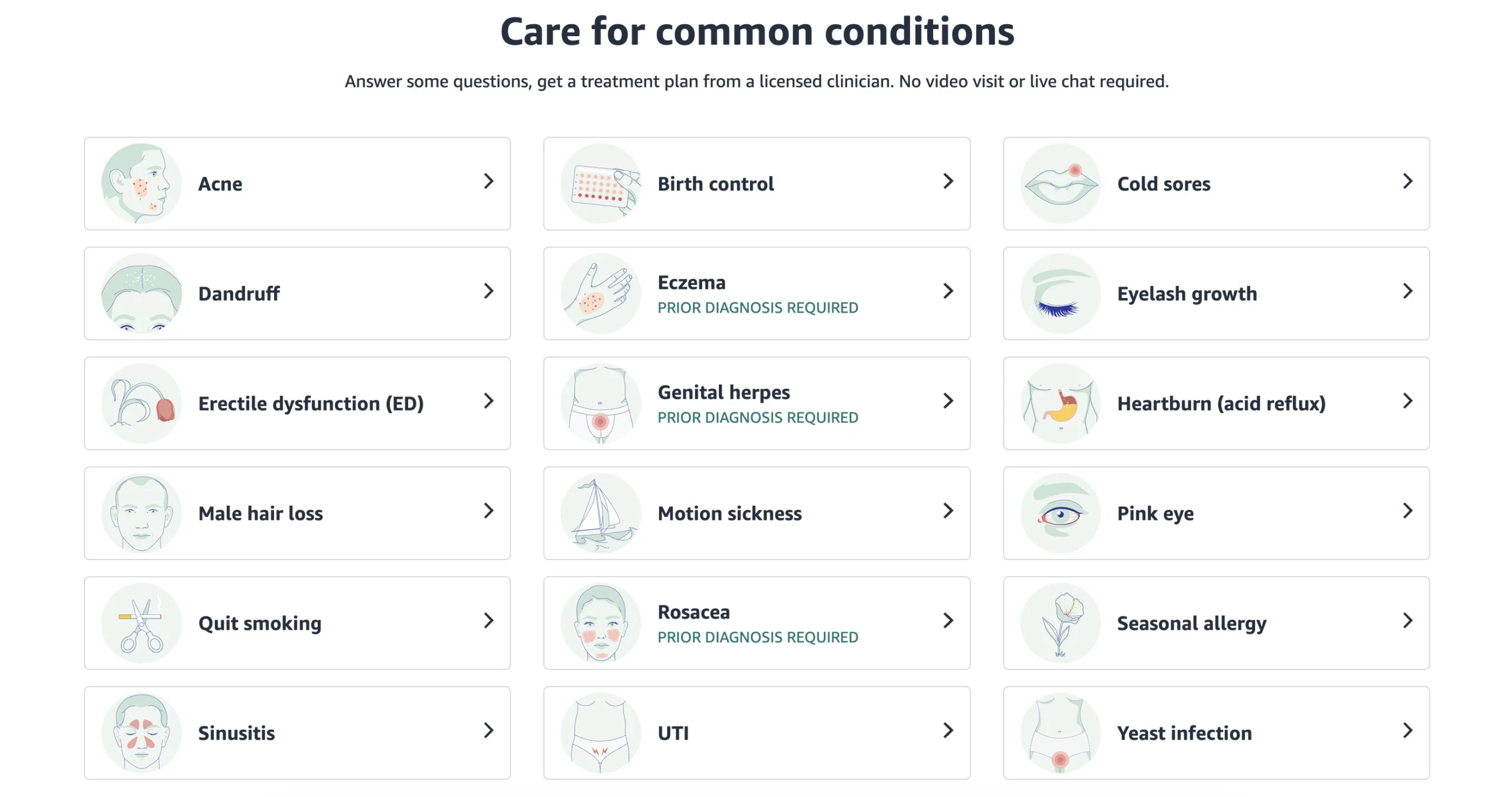Click the UTI pelvis illustration thumbnail

[x=601, y=733]
